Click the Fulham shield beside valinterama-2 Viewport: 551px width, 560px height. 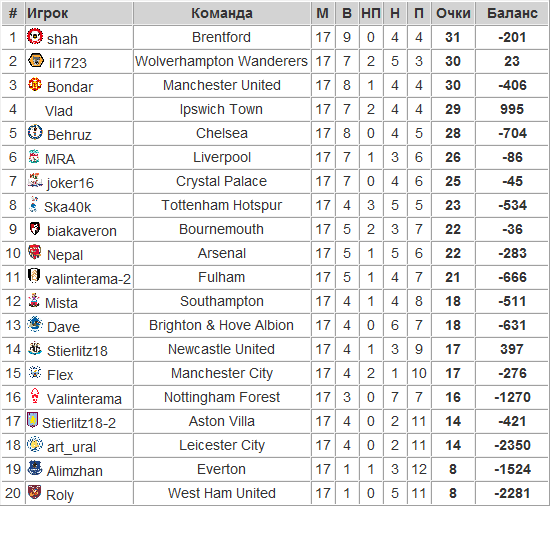pos(34,276)
